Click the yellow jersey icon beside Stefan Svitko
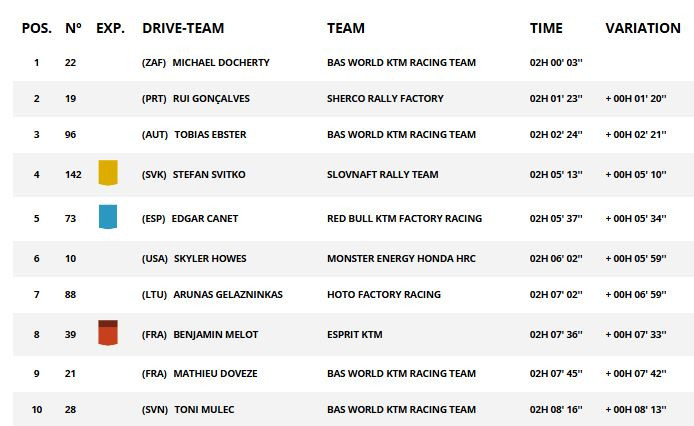Viewport: 694px width, 426px height. point(108,173)
